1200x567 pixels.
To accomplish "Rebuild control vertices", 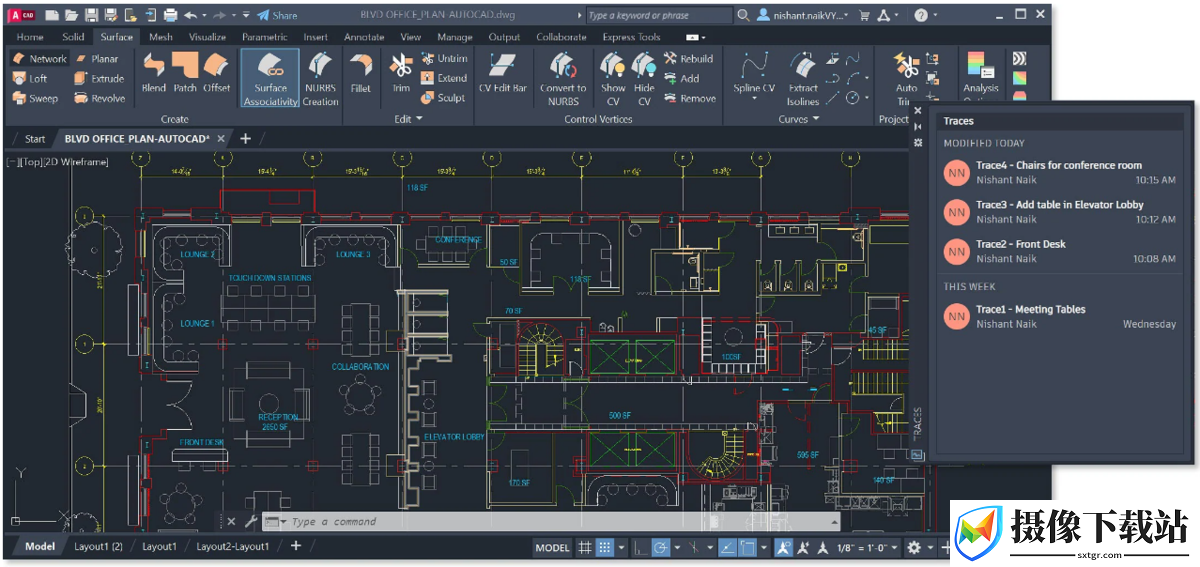I will 688,59.
